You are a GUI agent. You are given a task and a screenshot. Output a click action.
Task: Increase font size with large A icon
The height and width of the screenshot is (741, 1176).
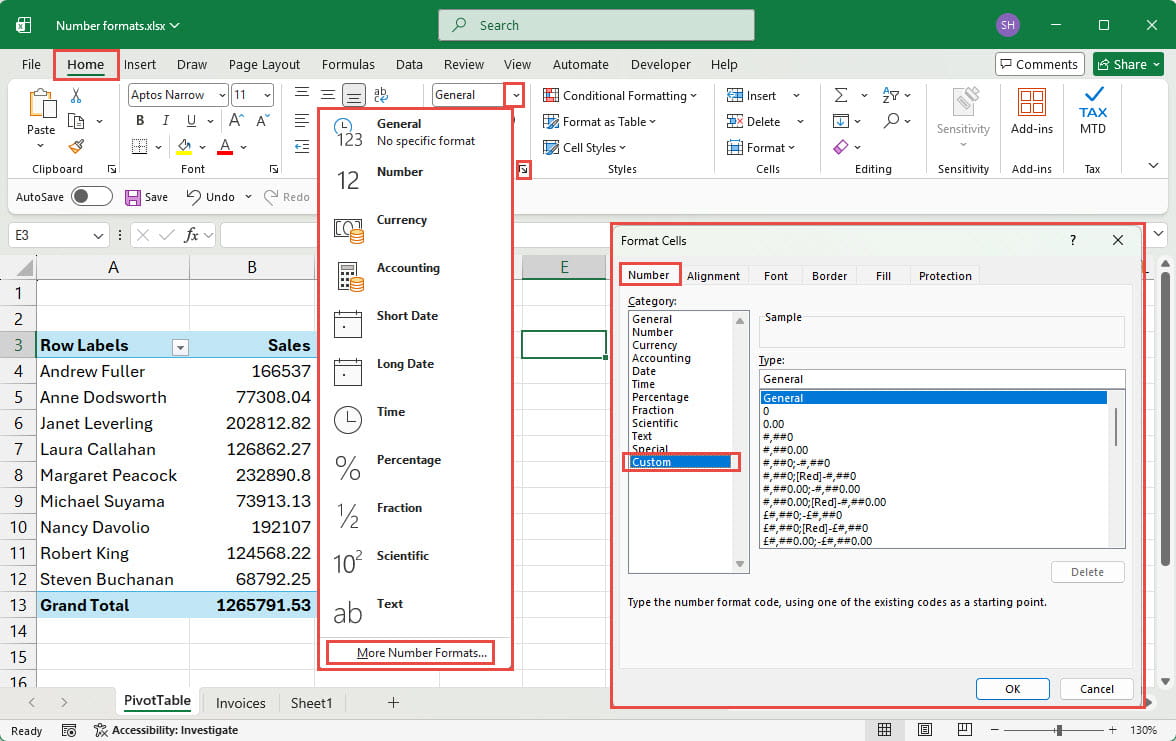[x=236, y=120]
